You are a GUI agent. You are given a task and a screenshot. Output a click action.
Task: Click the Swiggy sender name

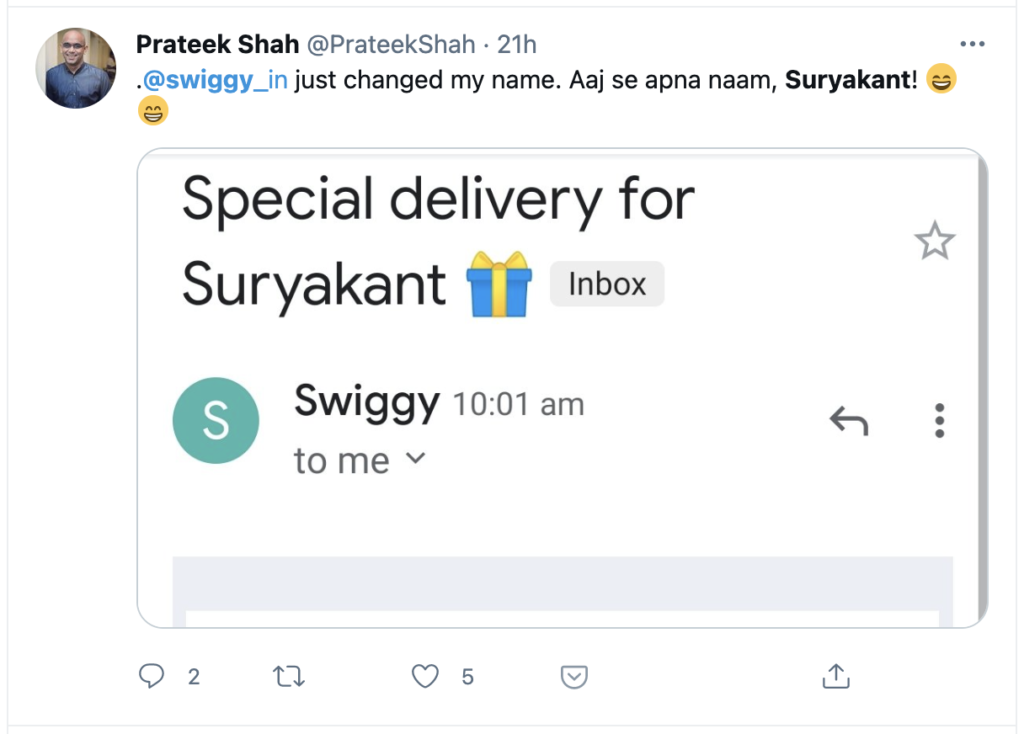click(366, 402)
